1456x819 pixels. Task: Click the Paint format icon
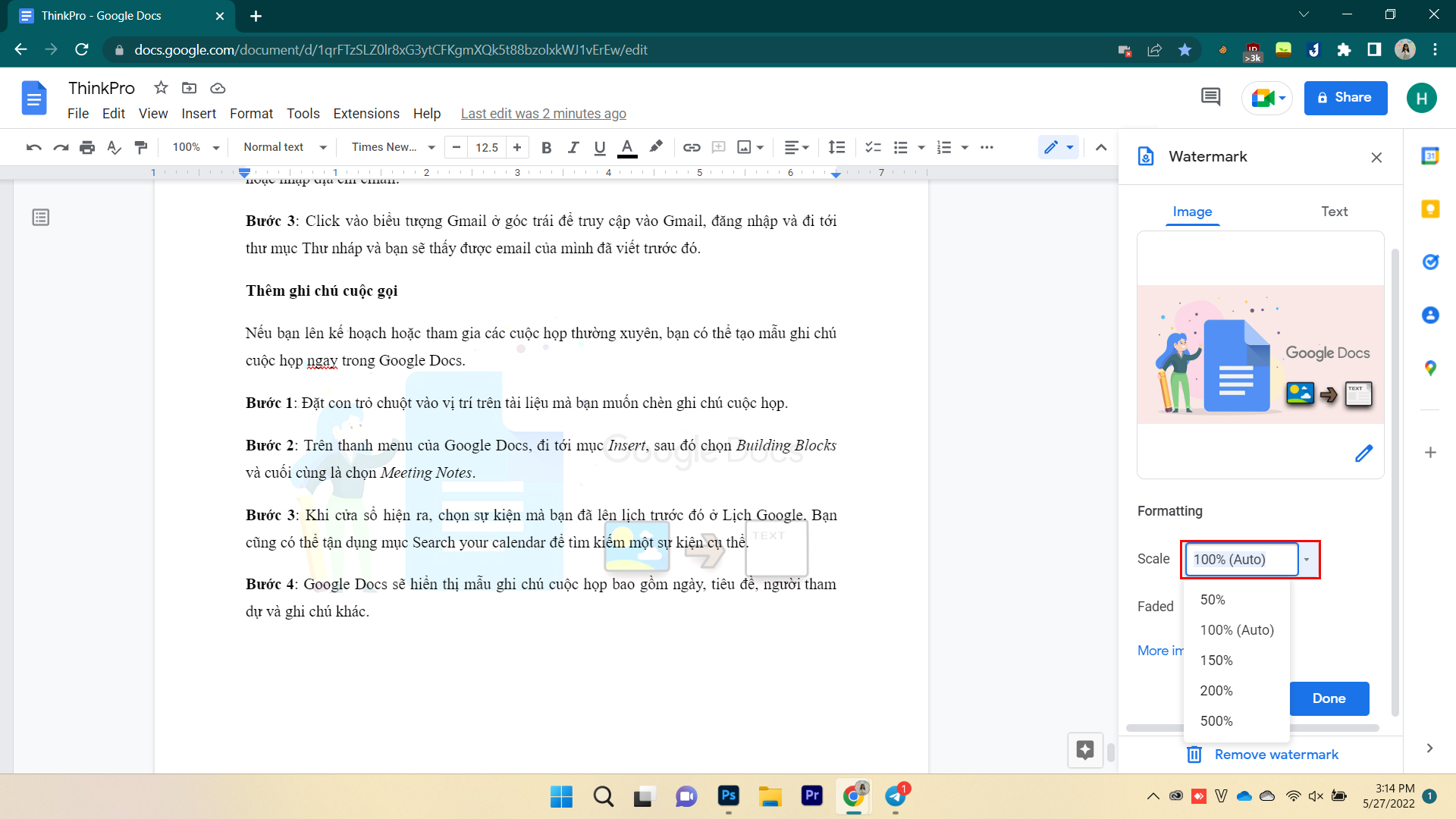tap(141, 147)
